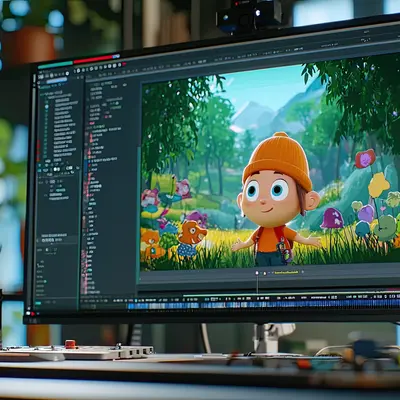Image resolution: width=400 pixels, height=400 pixels.
Task: Select the blue highlighted field in the left panel
Action: point(57,81)
